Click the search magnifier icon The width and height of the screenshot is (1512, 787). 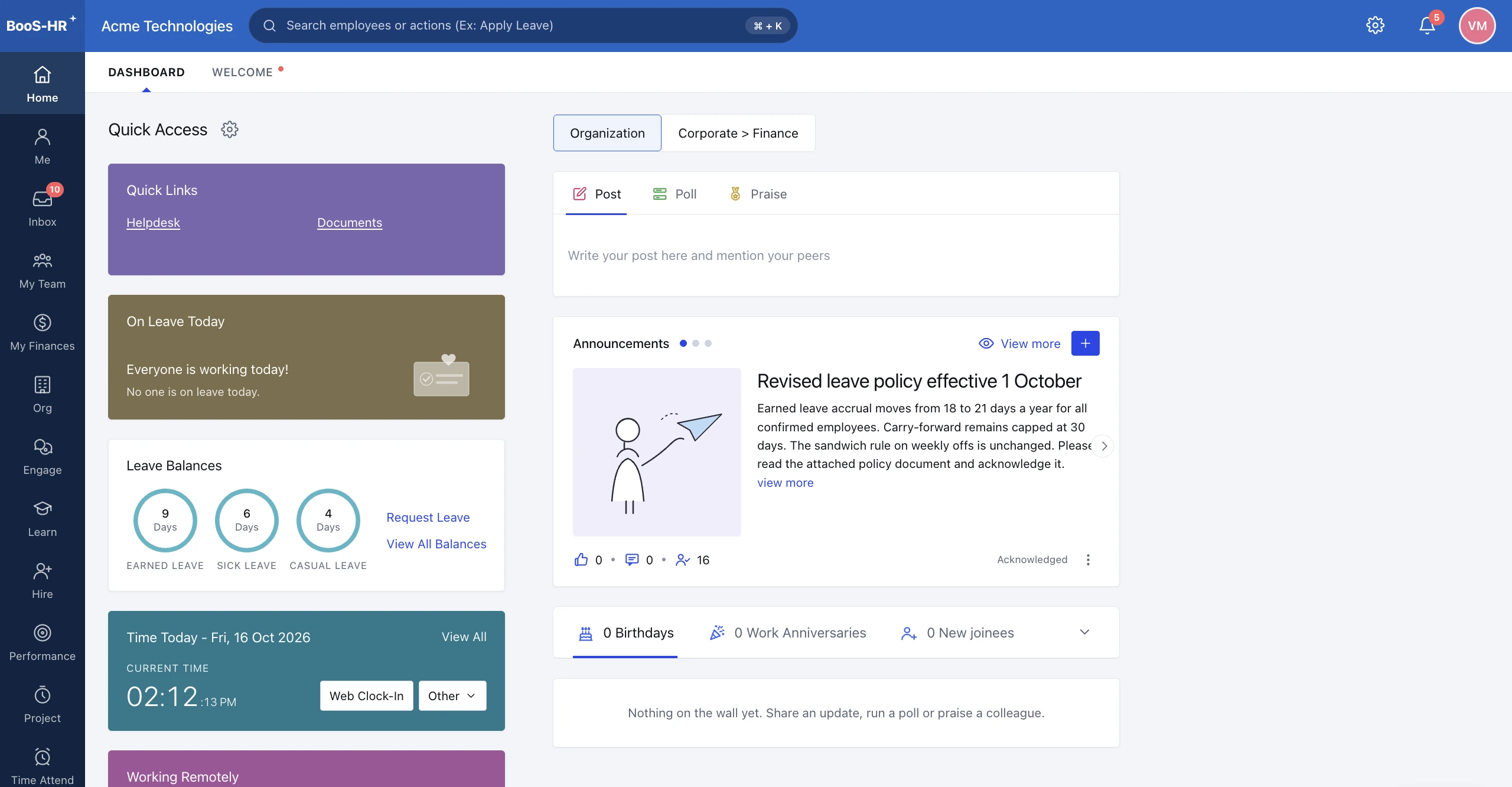[270, 25]
